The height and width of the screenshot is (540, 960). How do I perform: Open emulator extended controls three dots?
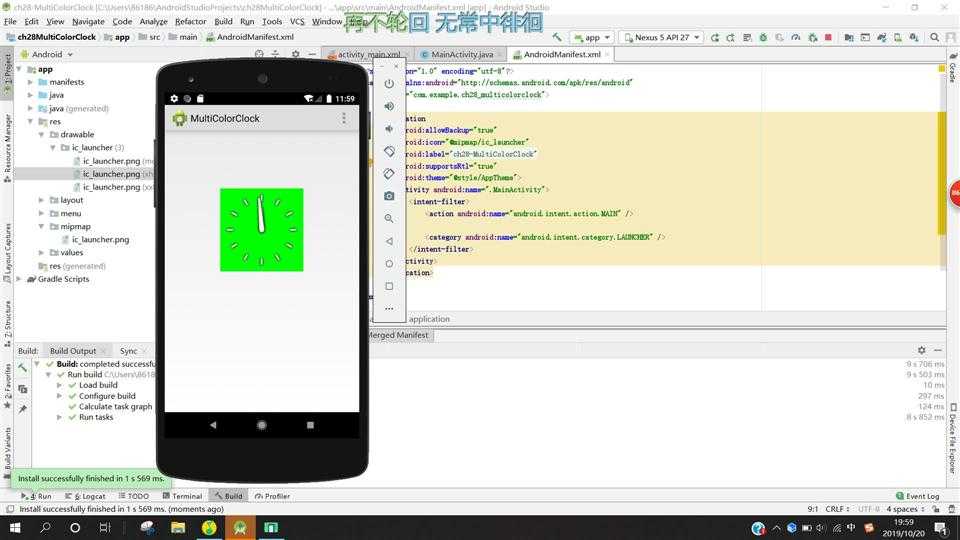coord(389,309)
